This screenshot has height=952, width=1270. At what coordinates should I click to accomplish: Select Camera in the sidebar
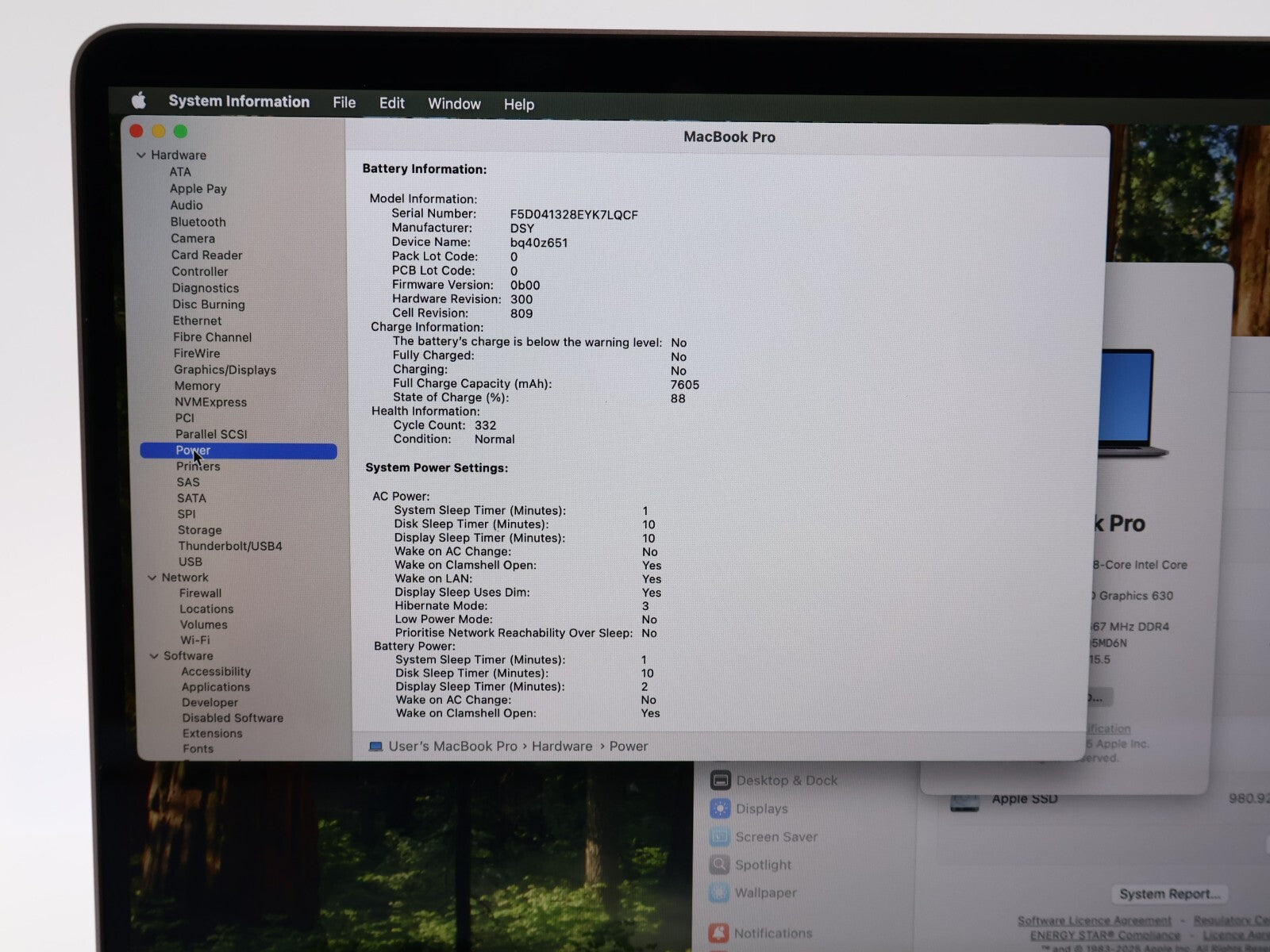(193, 239)
